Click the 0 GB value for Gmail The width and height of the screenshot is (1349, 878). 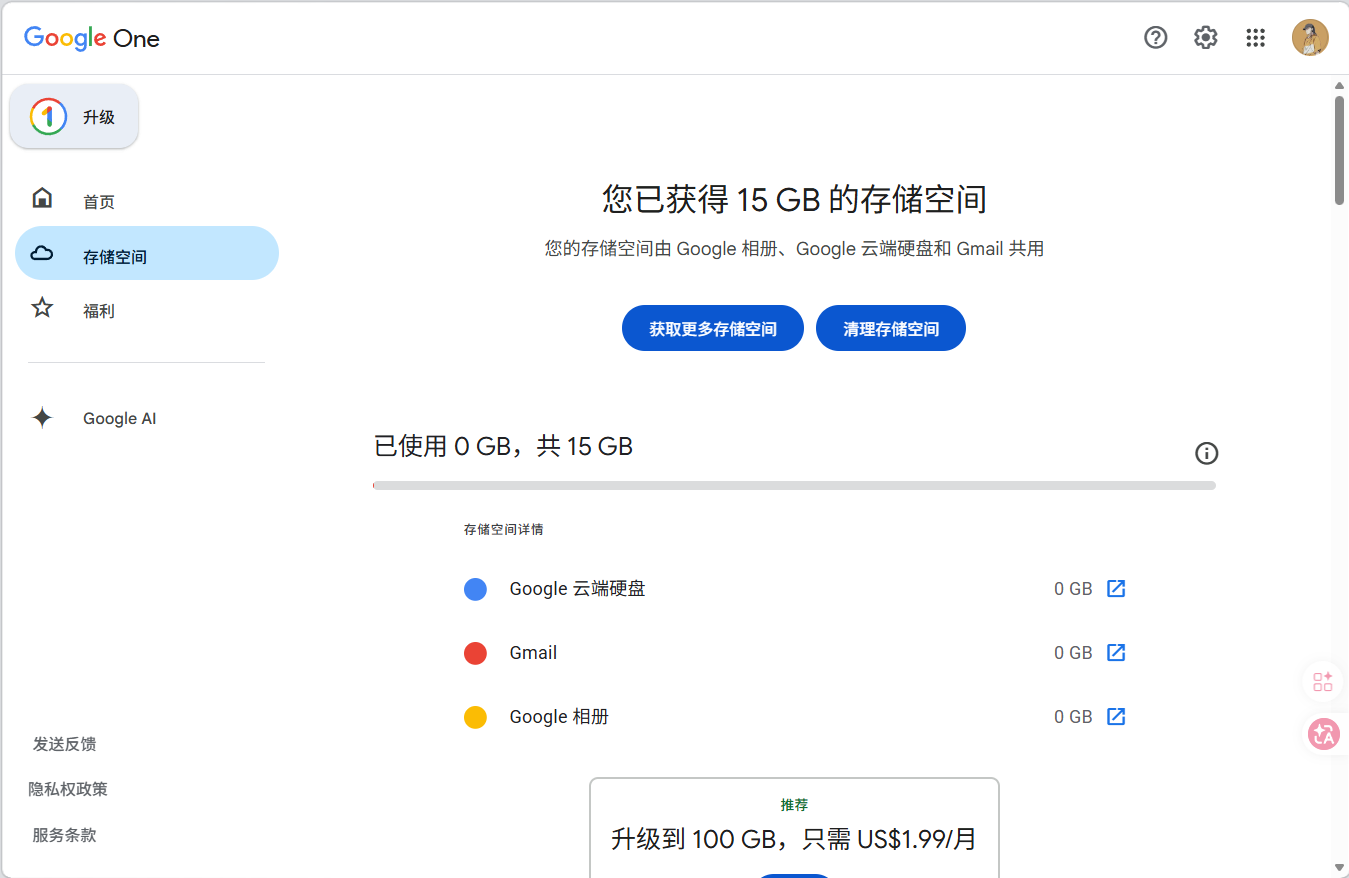click(1073, 653)
